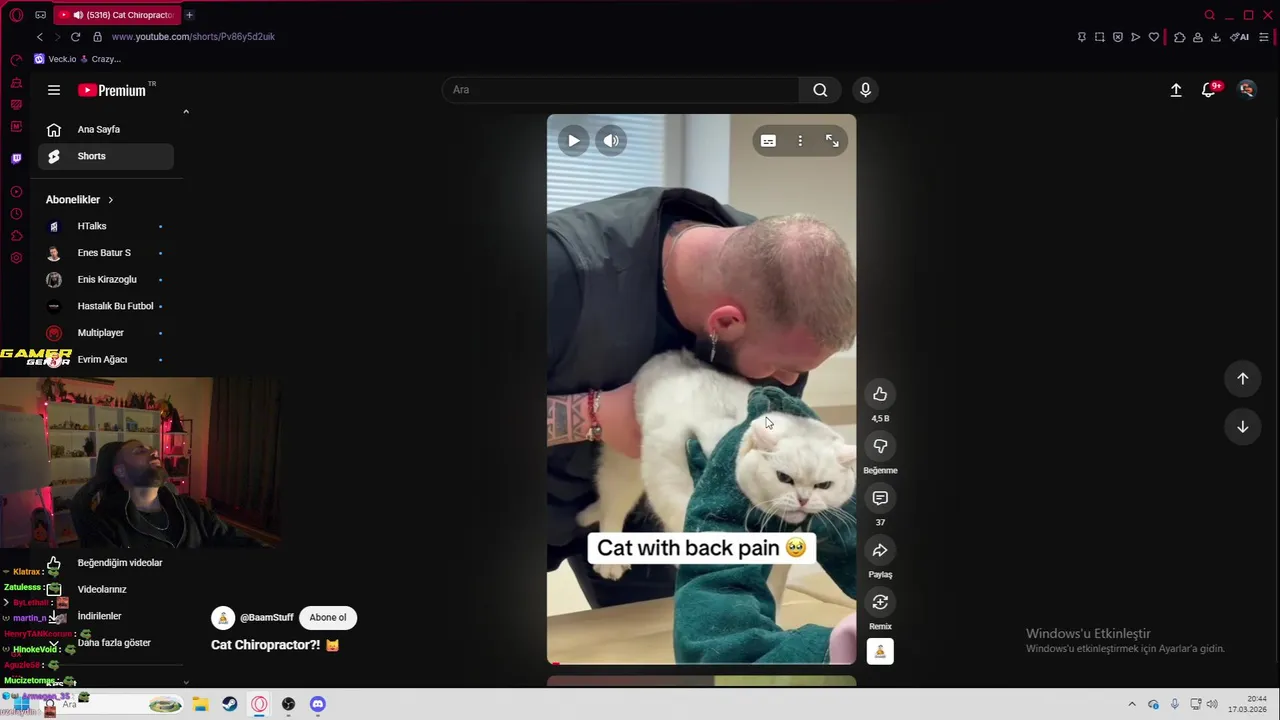Open the pinboard pin icon in the toolbar

pos(1081,37)
